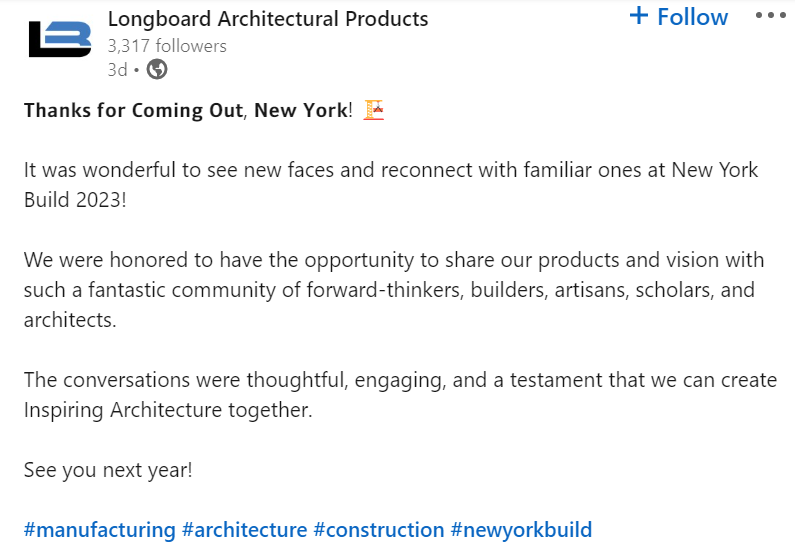Click the 'See you next year!' line
The width and height of the screenshot is (795, 549).
[108, 470]
